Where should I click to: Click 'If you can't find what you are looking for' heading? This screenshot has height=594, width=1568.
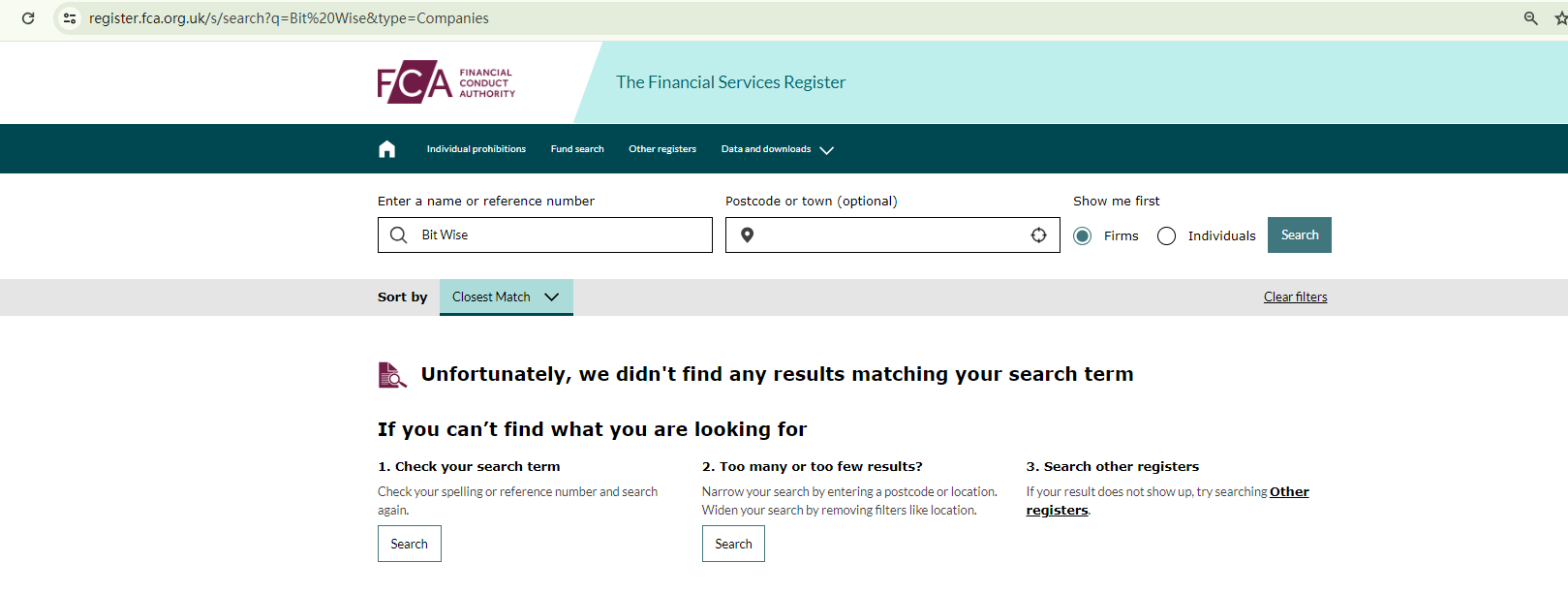tap(593, 429)
